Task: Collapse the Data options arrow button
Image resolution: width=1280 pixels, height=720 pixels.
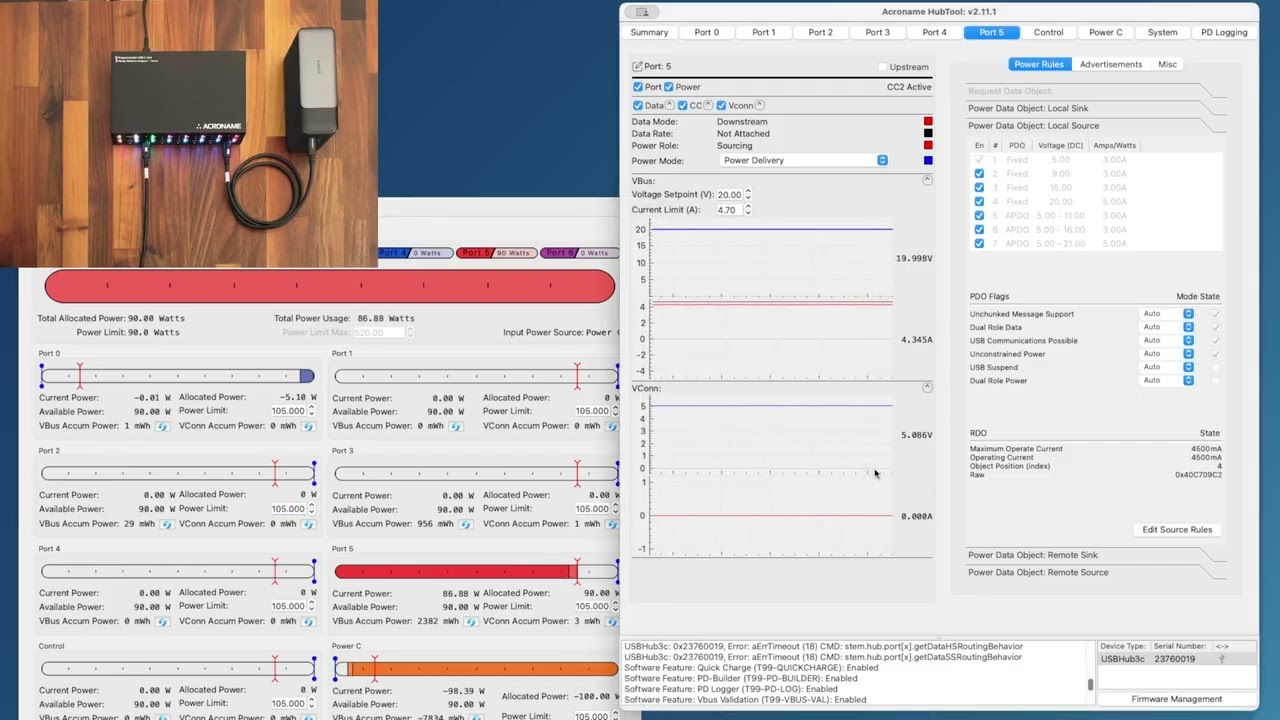Action: click(668, 105)
